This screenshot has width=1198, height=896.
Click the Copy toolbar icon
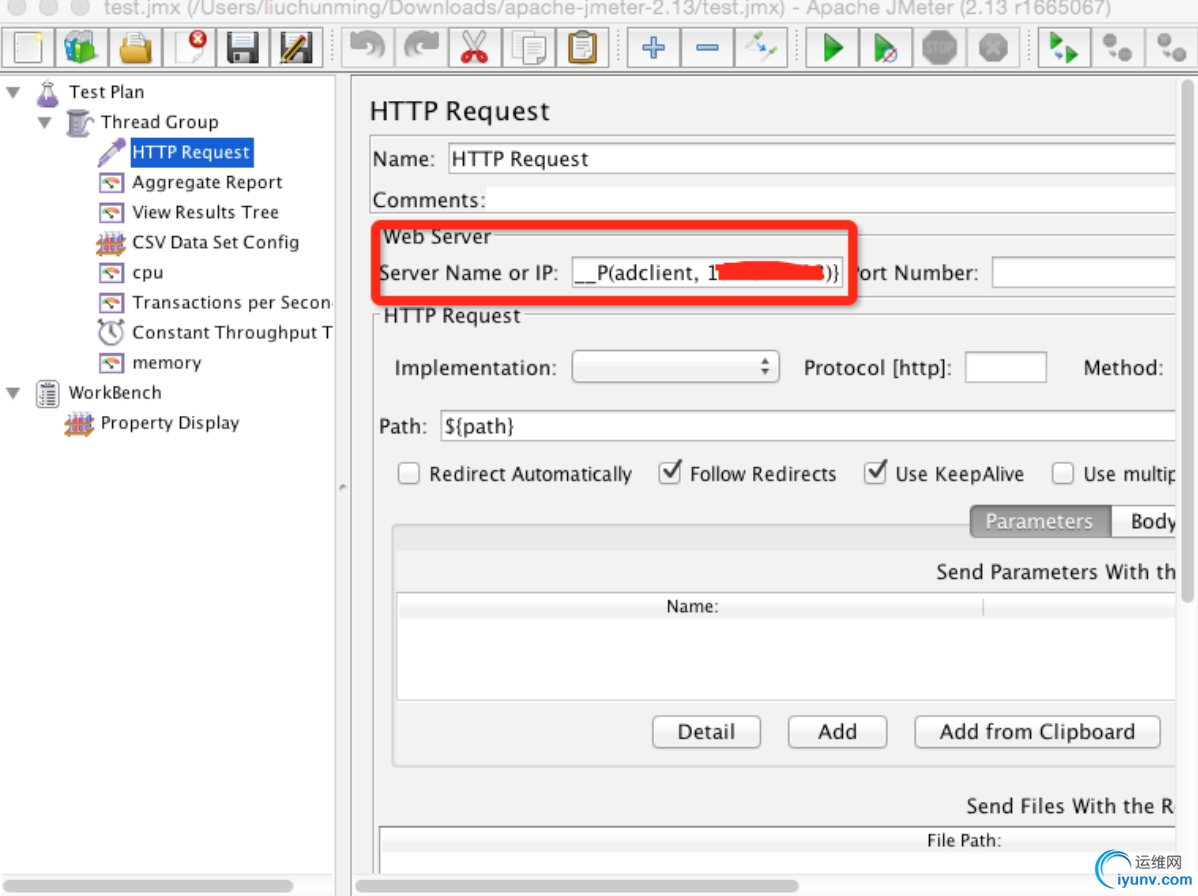click(x=529, y=48)
